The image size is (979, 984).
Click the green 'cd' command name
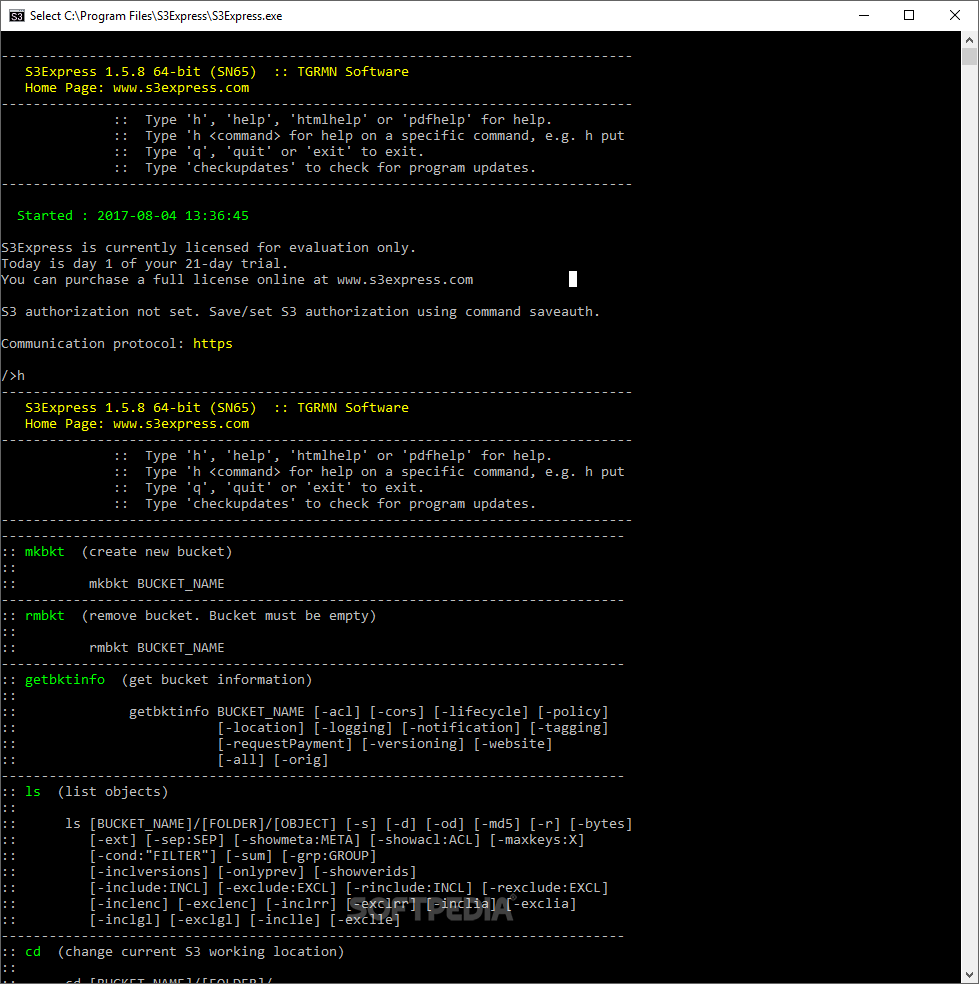click(x=33, y=951)
